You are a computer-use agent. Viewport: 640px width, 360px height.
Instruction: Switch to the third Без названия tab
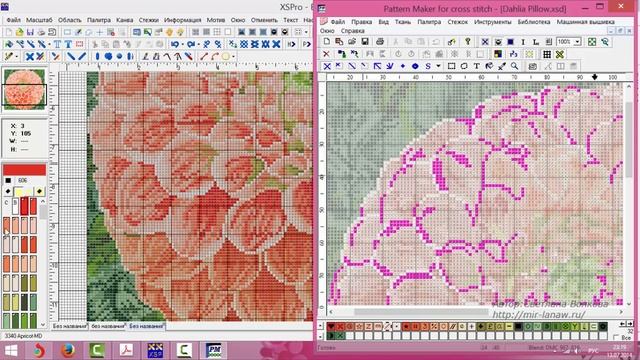pyautogui.click(x=147, y=326)
